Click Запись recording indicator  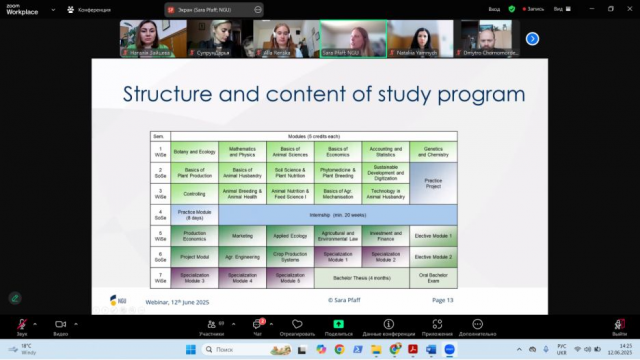tap(533, 9)
